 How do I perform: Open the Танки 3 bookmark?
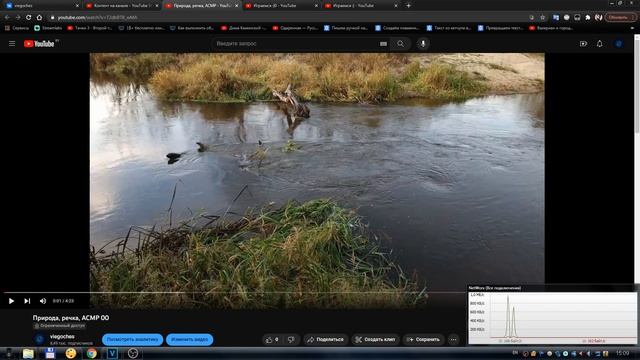90,28
